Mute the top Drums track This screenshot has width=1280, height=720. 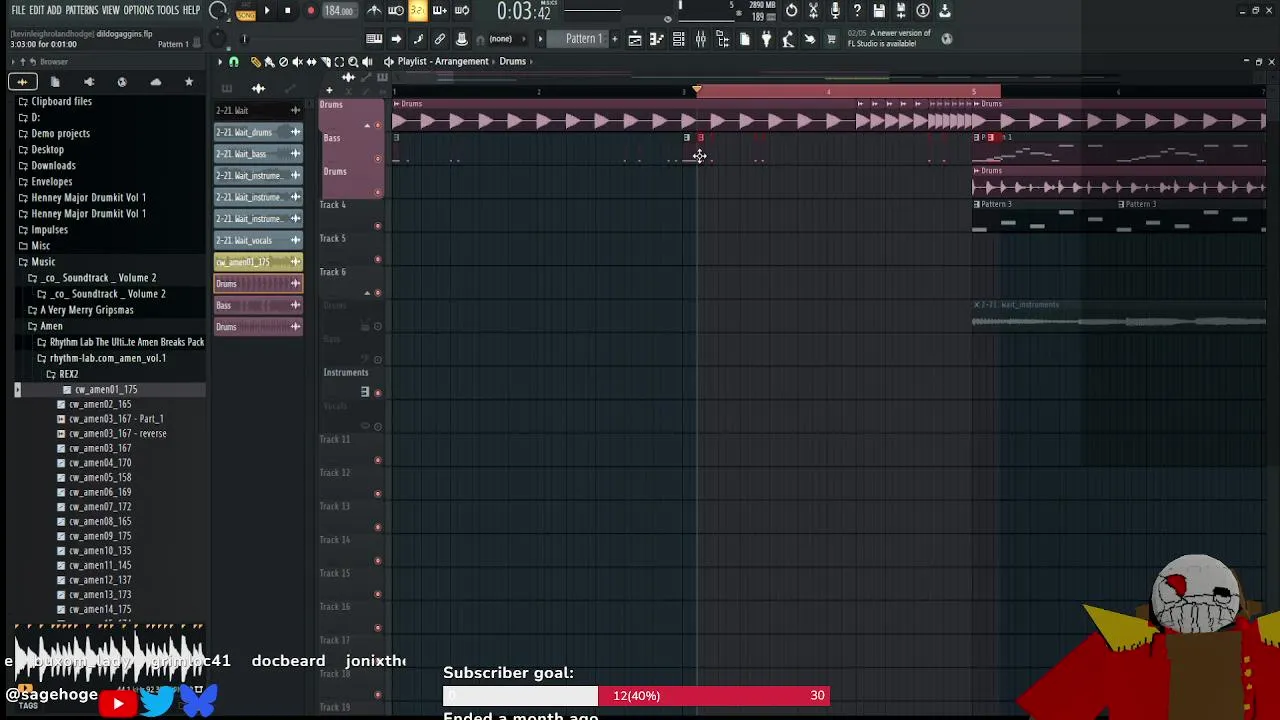click(377, 125)
